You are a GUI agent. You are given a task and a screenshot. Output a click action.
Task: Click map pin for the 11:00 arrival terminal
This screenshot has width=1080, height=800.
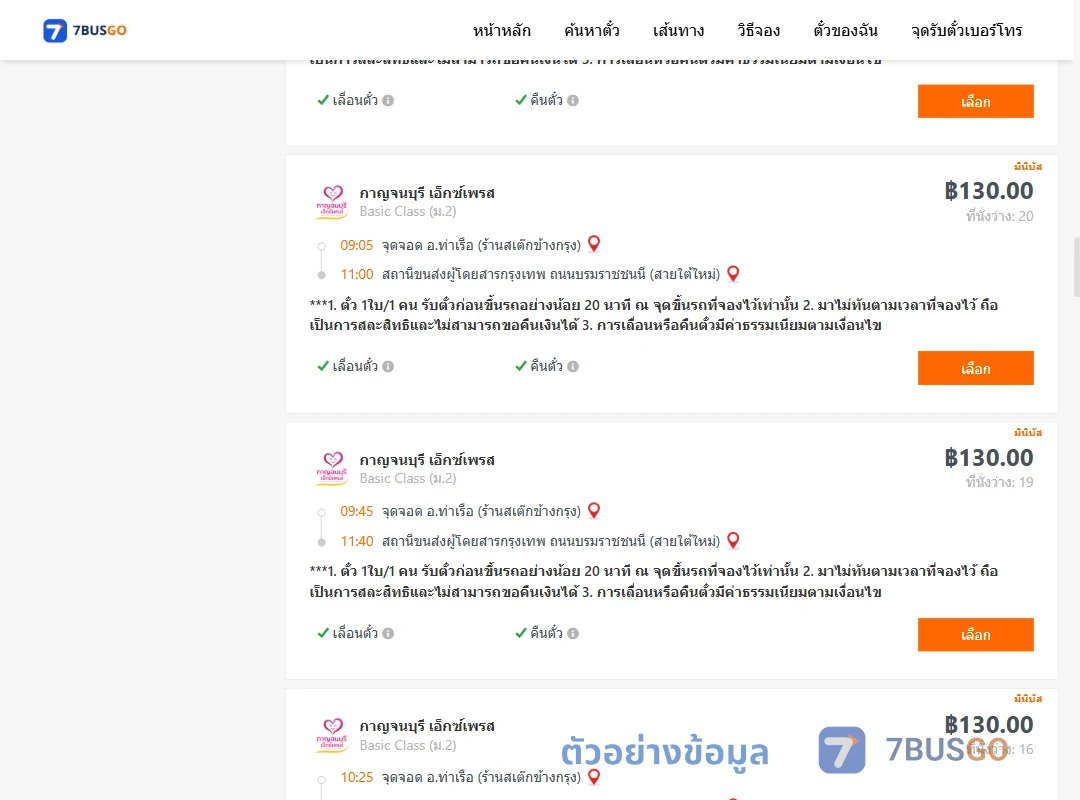(733, 274)
